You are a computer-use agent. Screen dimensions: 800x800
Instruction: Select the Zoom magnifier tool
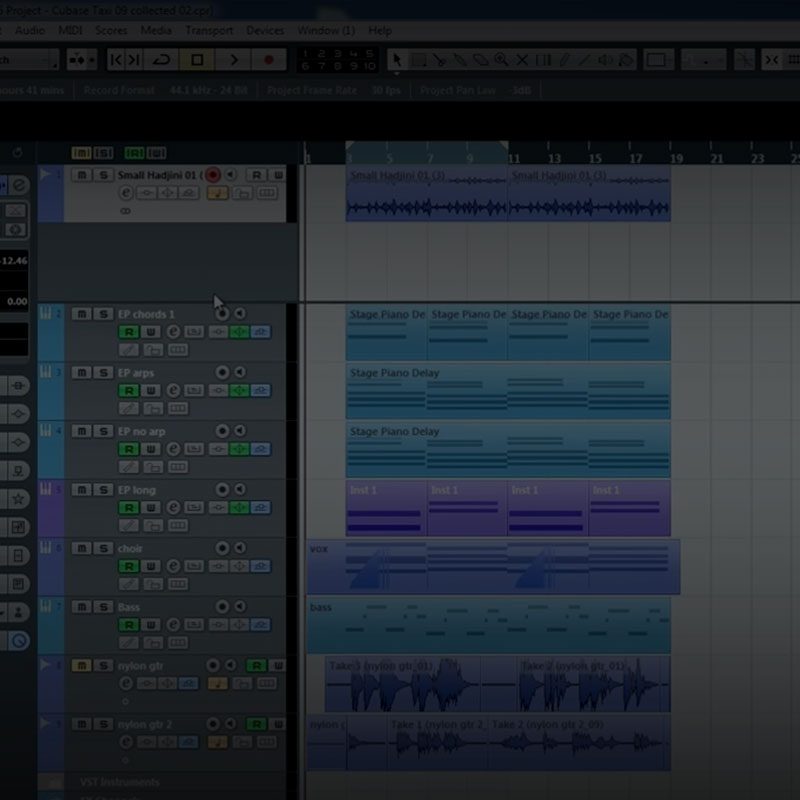click(502, 60)
